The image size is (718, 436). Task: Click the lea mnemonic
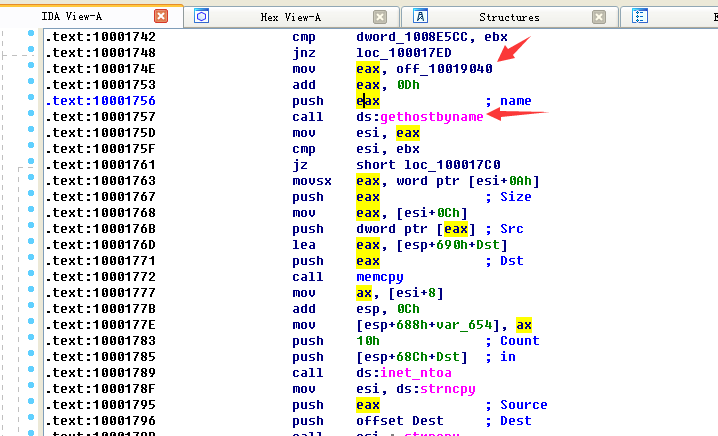(x=304, y=245)
